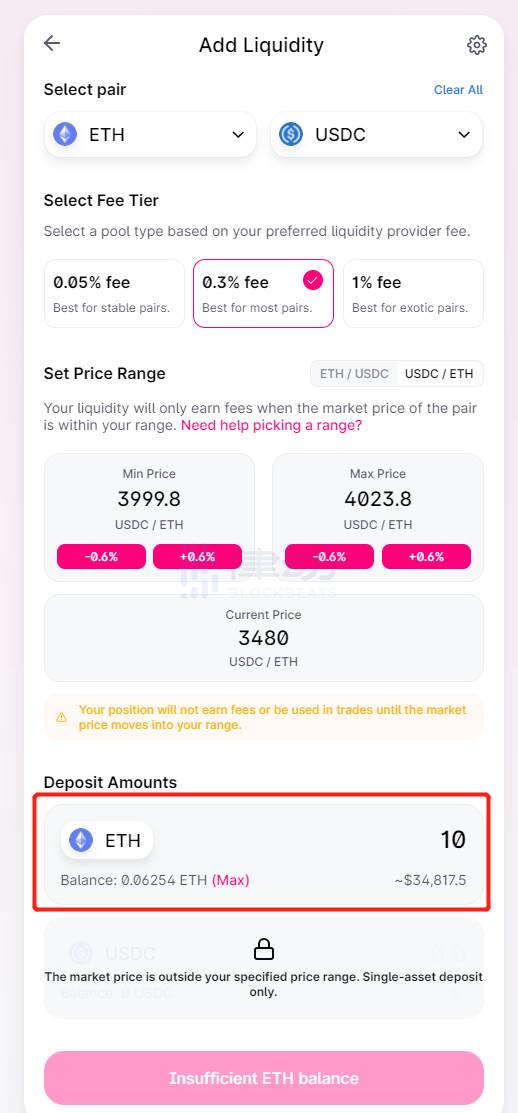The width and height of the screenshot is (518, 1113).
Task: Click the warning triangle icon in the notice
Action: coord(62,717)
